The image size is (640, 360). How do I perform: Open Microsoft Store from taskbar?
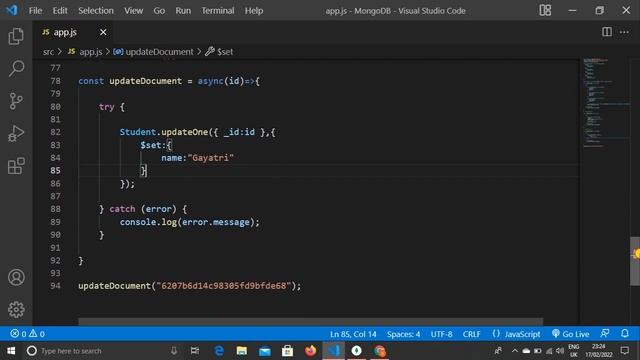point(287,351)
